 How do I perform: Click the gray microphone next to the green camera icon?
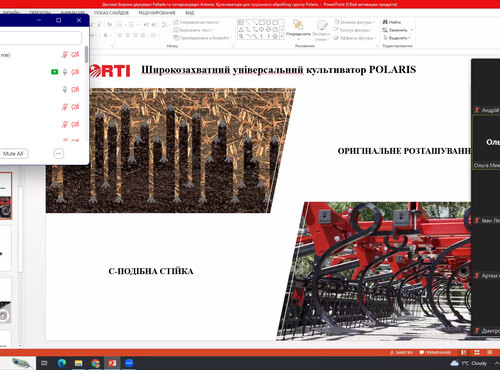pyautogui.click(x=65, y=72)
